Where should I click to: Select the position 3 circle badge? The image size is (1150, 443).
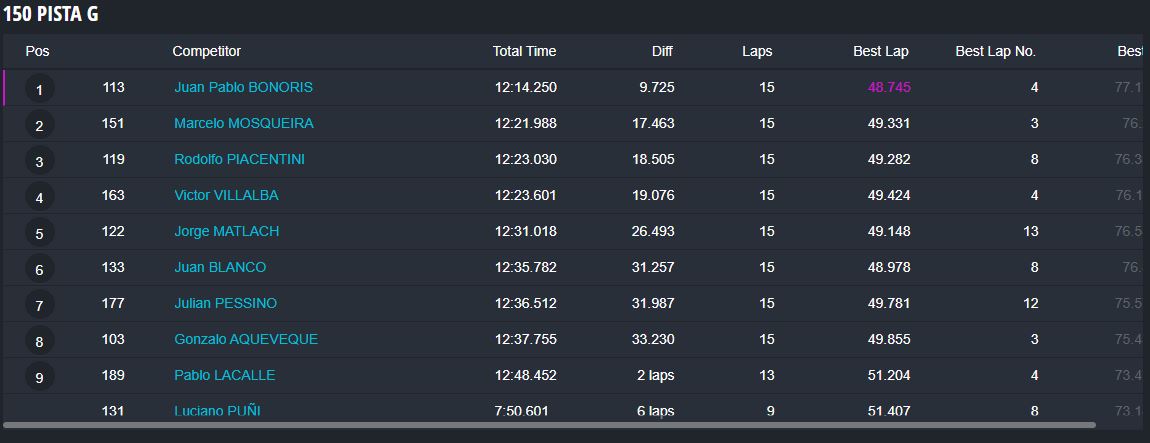(40, 162)
